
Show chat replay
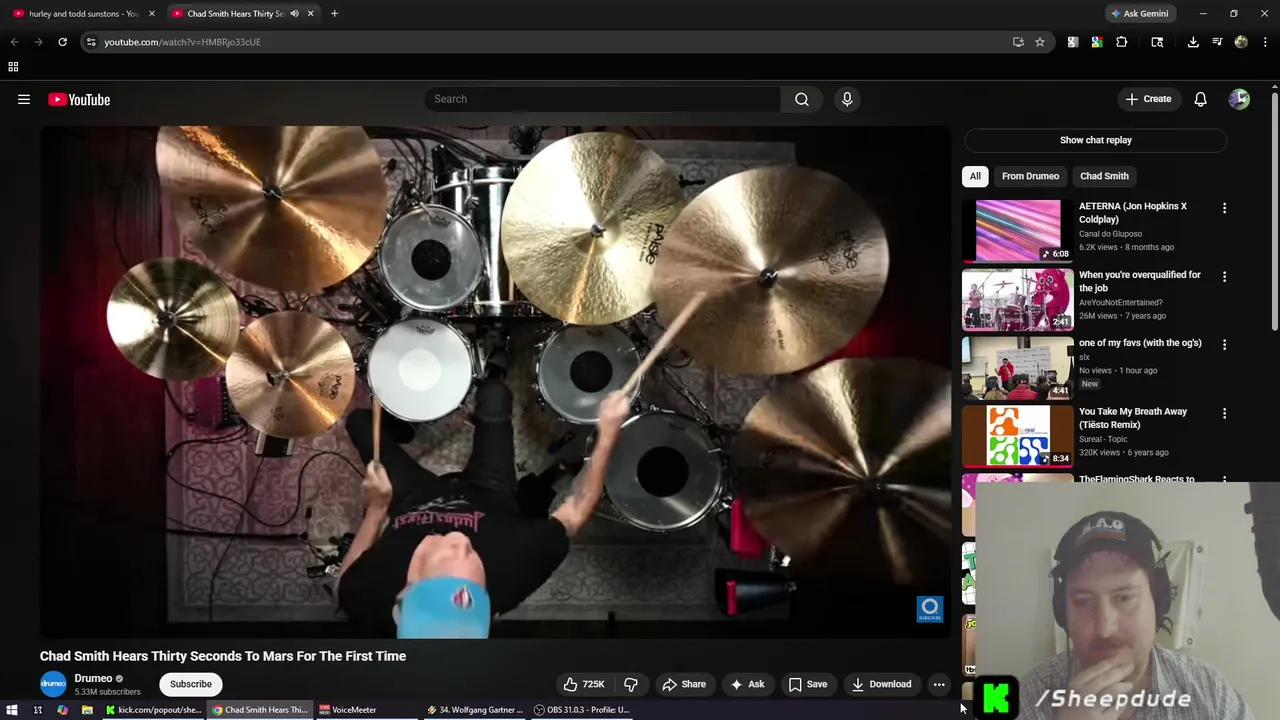[1095, 140]
